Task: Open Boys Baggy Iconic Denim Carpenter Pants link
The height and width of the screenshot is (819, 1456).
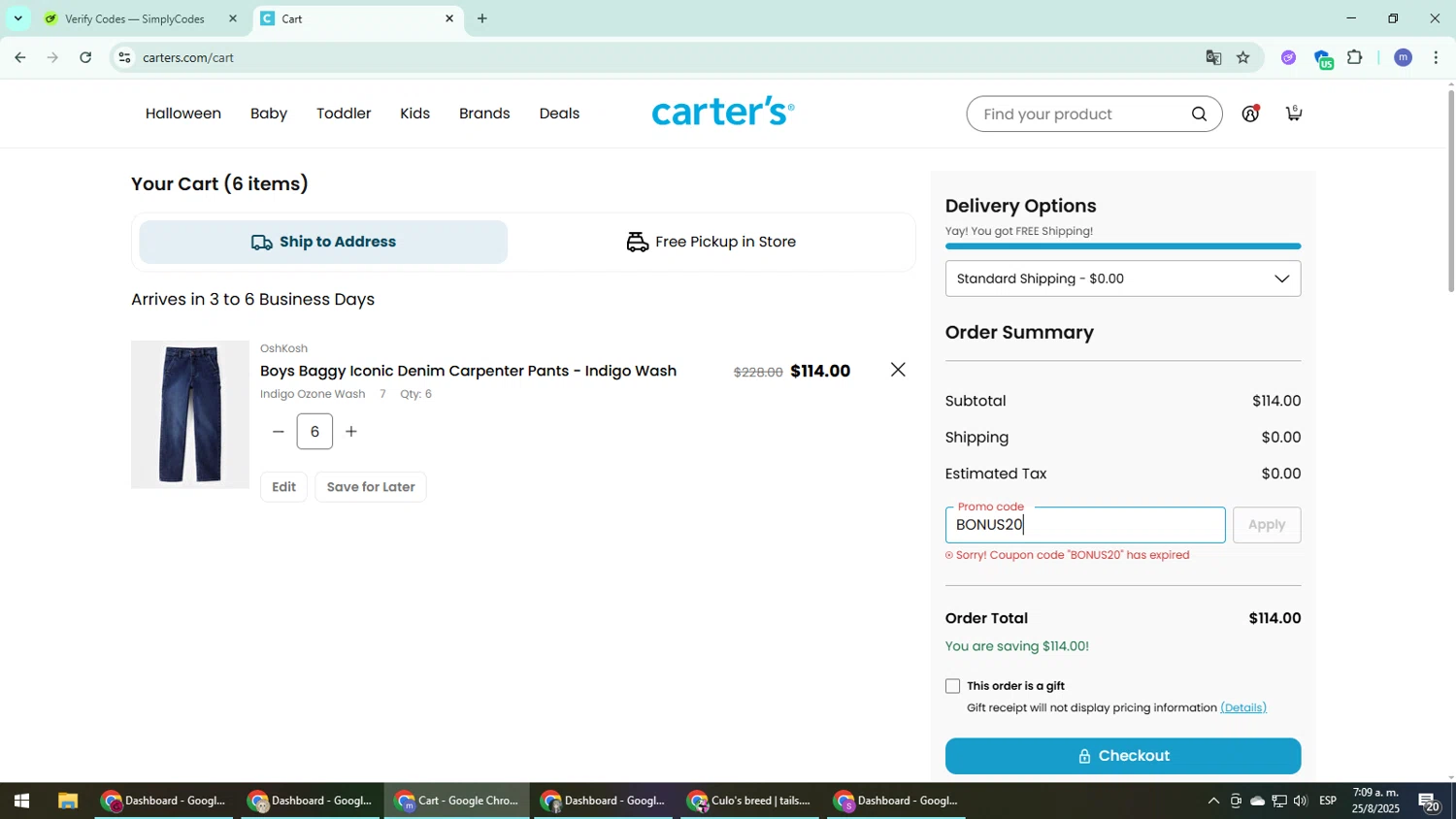Action: pos(468,371)
